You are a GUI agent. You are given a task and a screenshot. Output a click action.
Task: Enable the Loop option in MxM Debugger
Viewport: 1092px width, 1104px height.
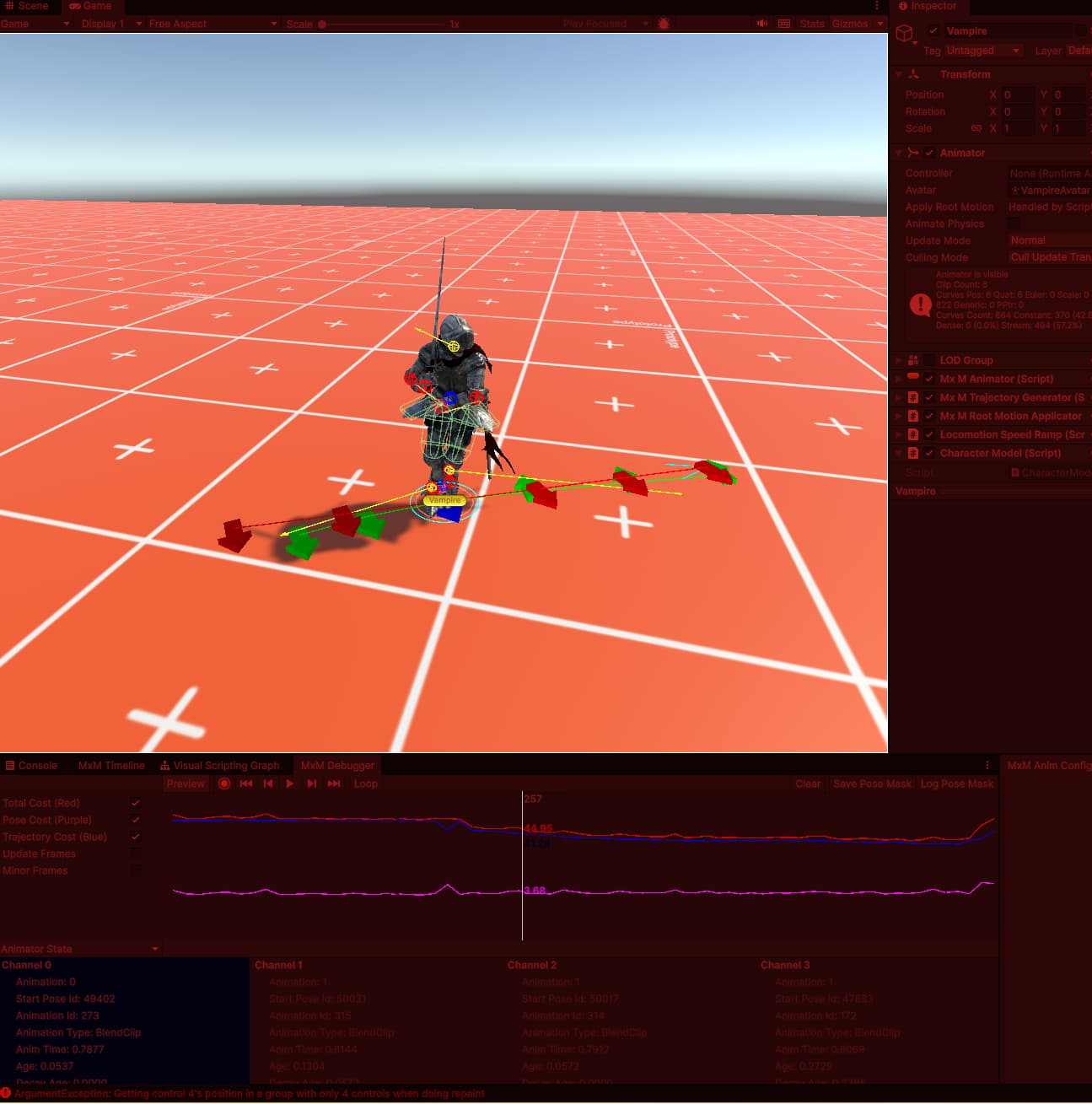[x=365, y=784]
